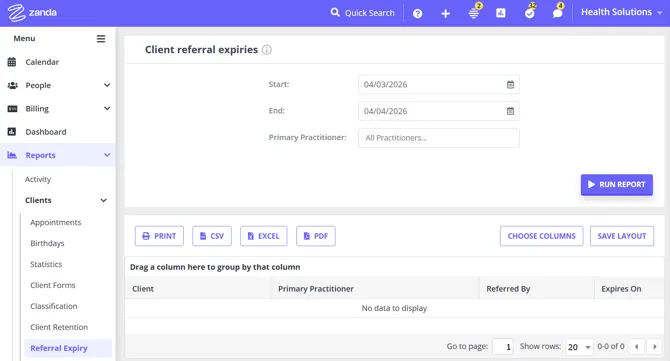Click the Go to page input
Image resolution: width=670 pixels, height=361 pixels.
[502, 347]
